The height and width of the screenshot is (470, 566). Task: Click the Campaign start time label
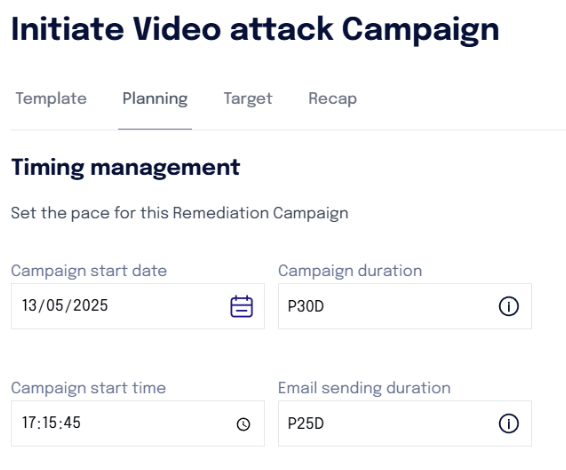(88, 388)
